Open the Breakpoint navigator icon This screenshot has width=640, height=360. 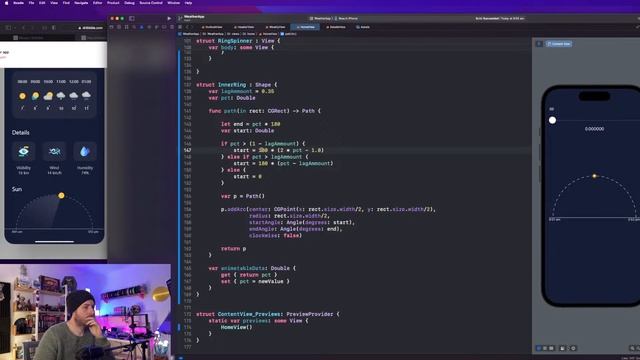[164, 27]
